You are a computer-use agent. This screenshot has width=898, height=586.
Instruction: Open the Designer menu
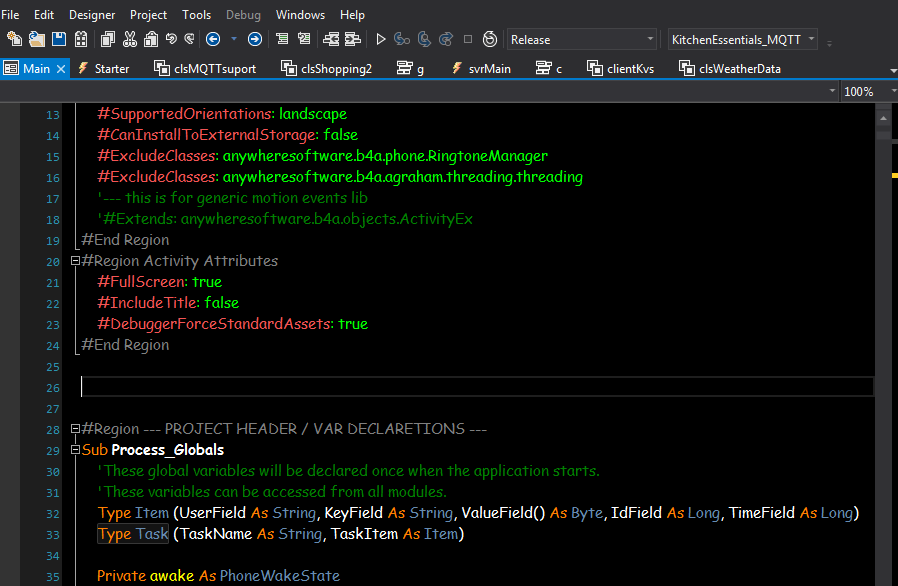point(92,15)
